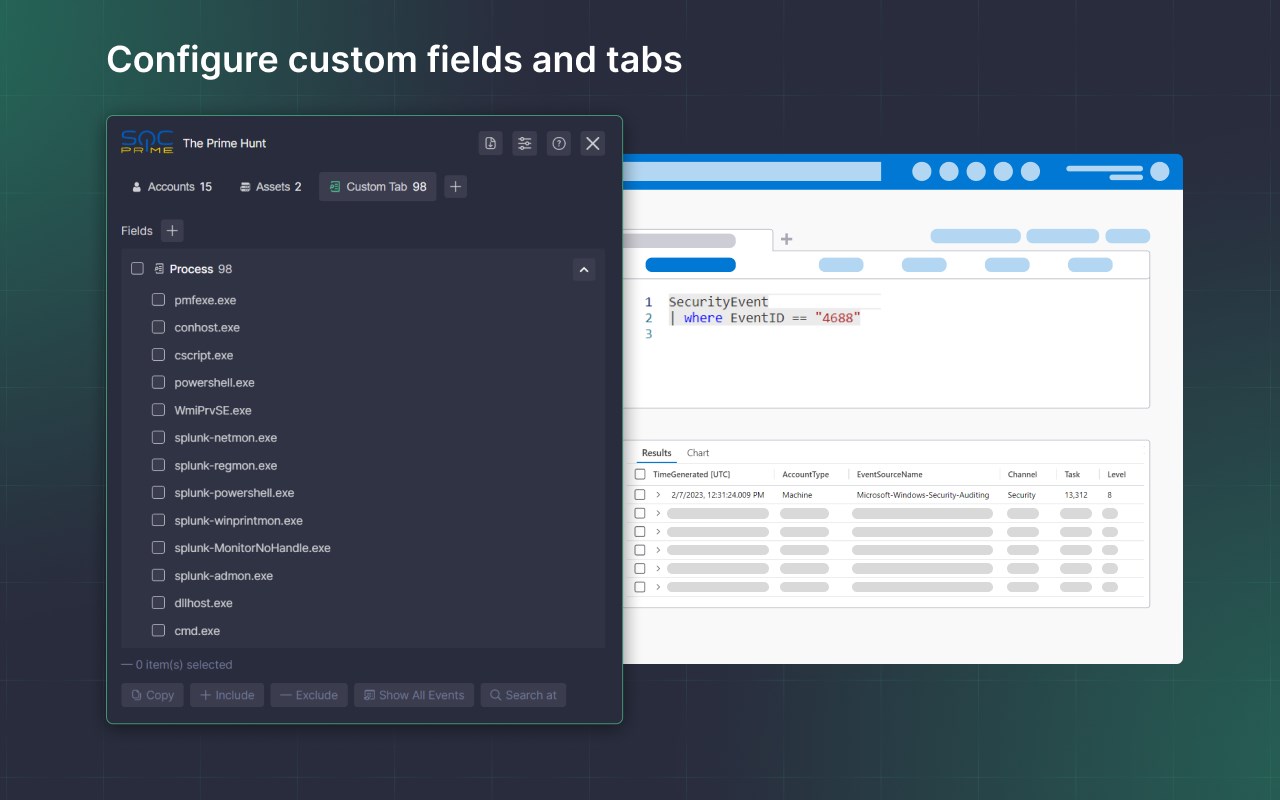
Task: Add a new tab with plus button
Action: [x=455, y=187]
